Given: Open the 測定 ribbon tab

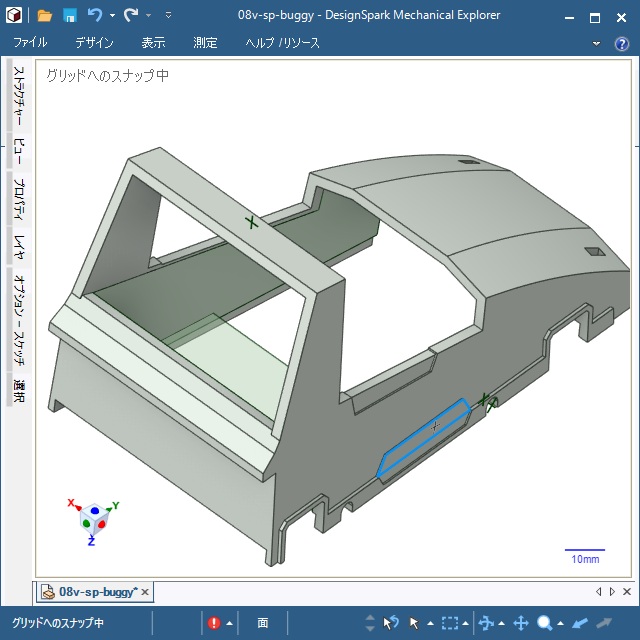Looking at the screenshot, I should (x=205, y=43).
